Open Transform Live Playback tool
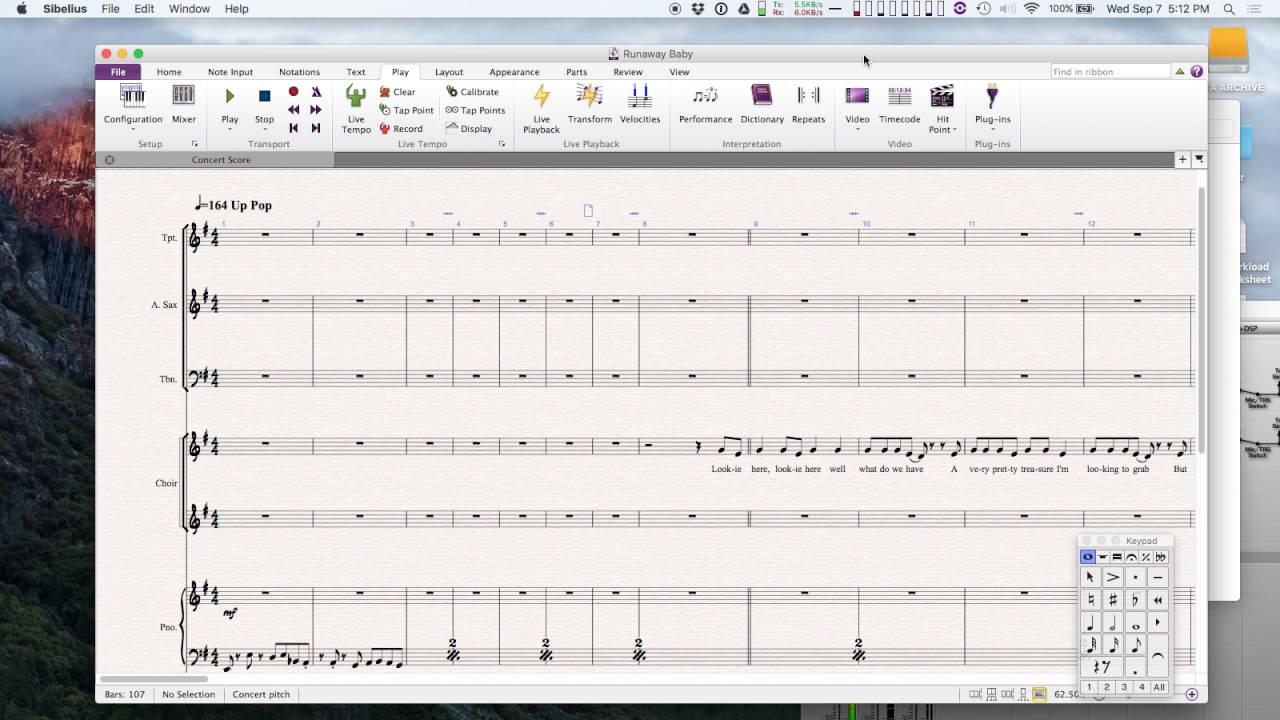The height and width of the screenshot is (720, 1280). click(x=590, y=103)
